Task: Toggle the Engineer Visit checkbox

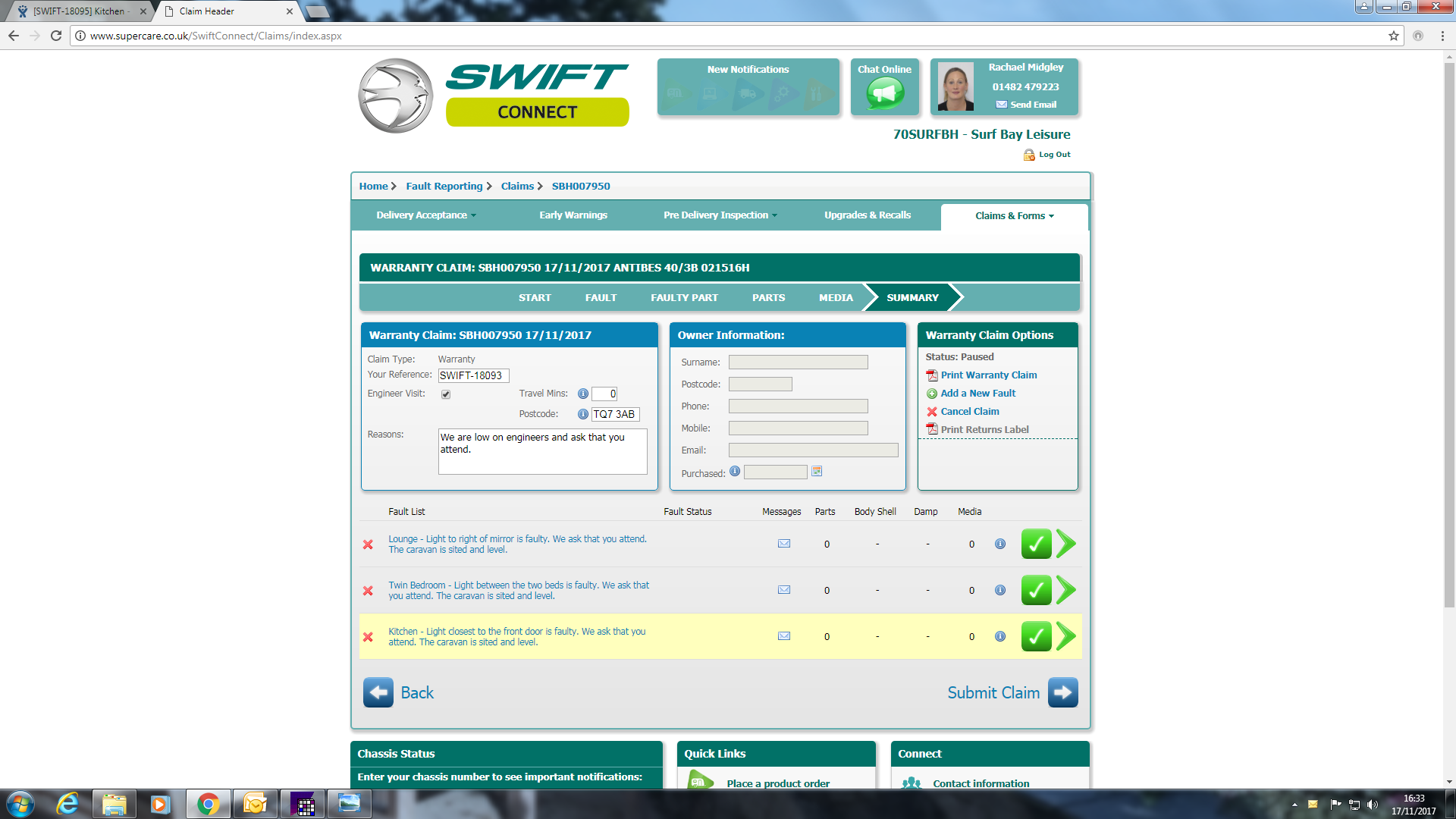Action: pos(446,394)
